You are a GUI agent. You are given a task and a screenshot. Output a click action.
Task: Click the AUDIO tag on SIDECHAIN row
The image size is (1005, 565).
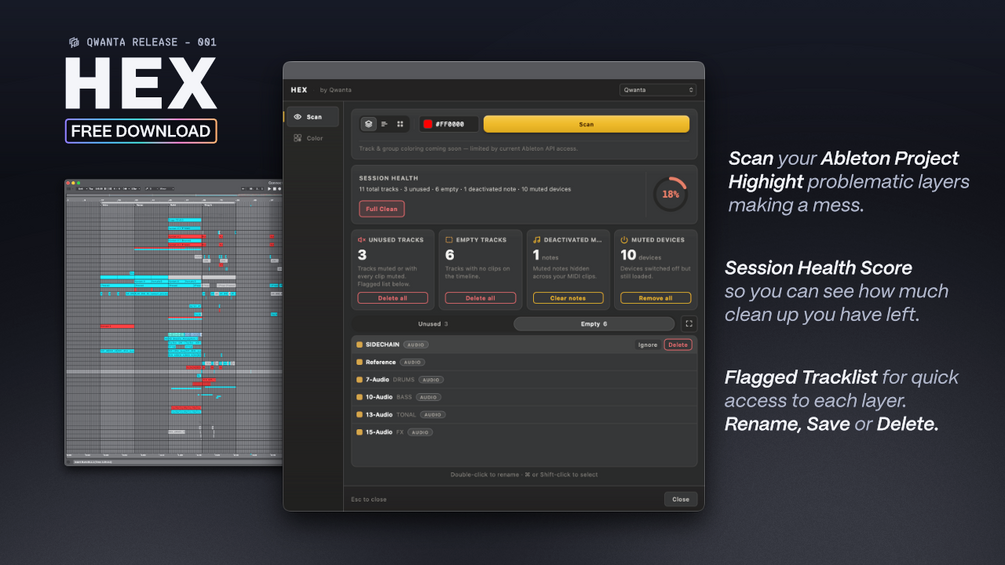pos(416,345)
